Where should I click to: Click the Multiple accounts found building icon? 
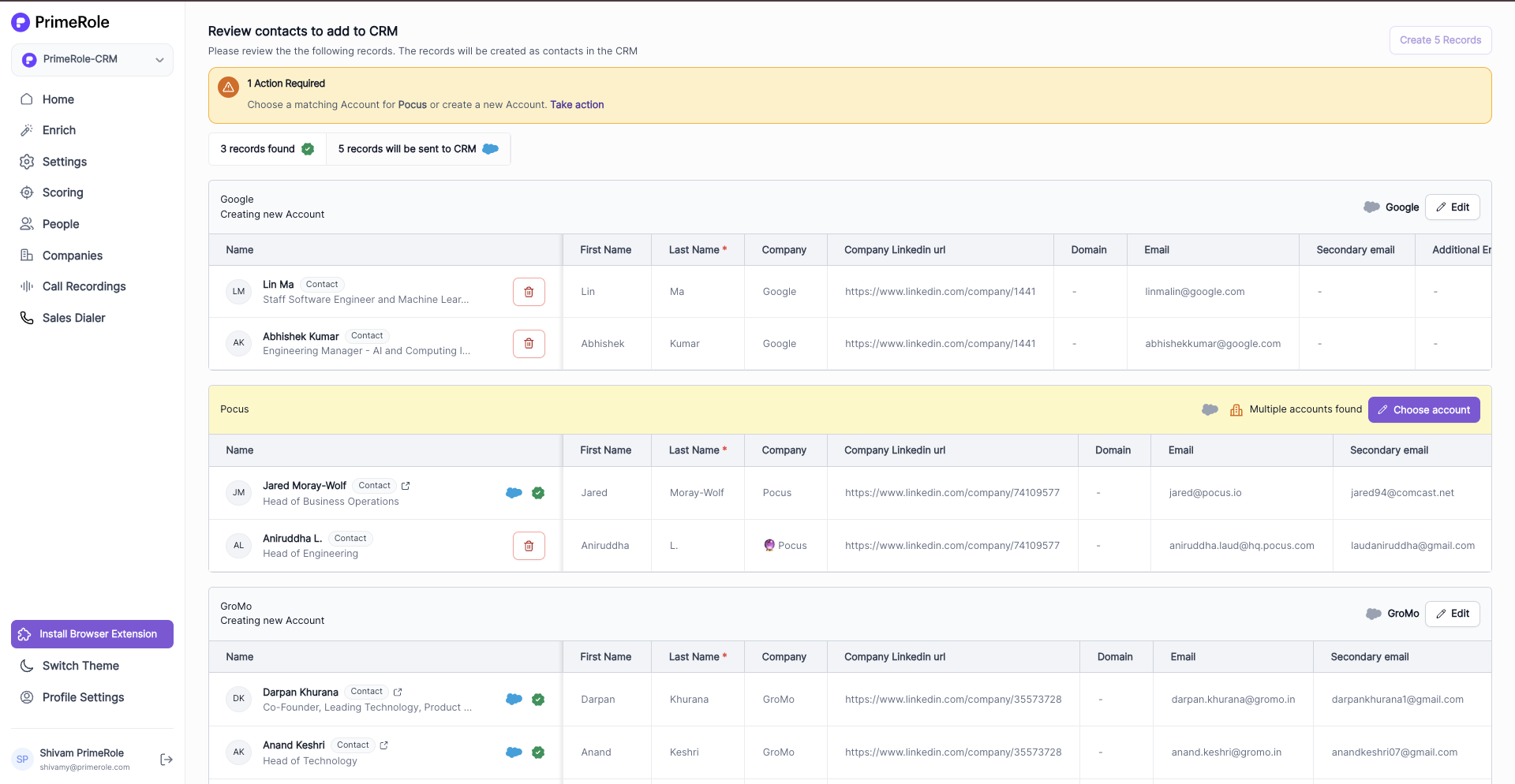click(1236, 410)
